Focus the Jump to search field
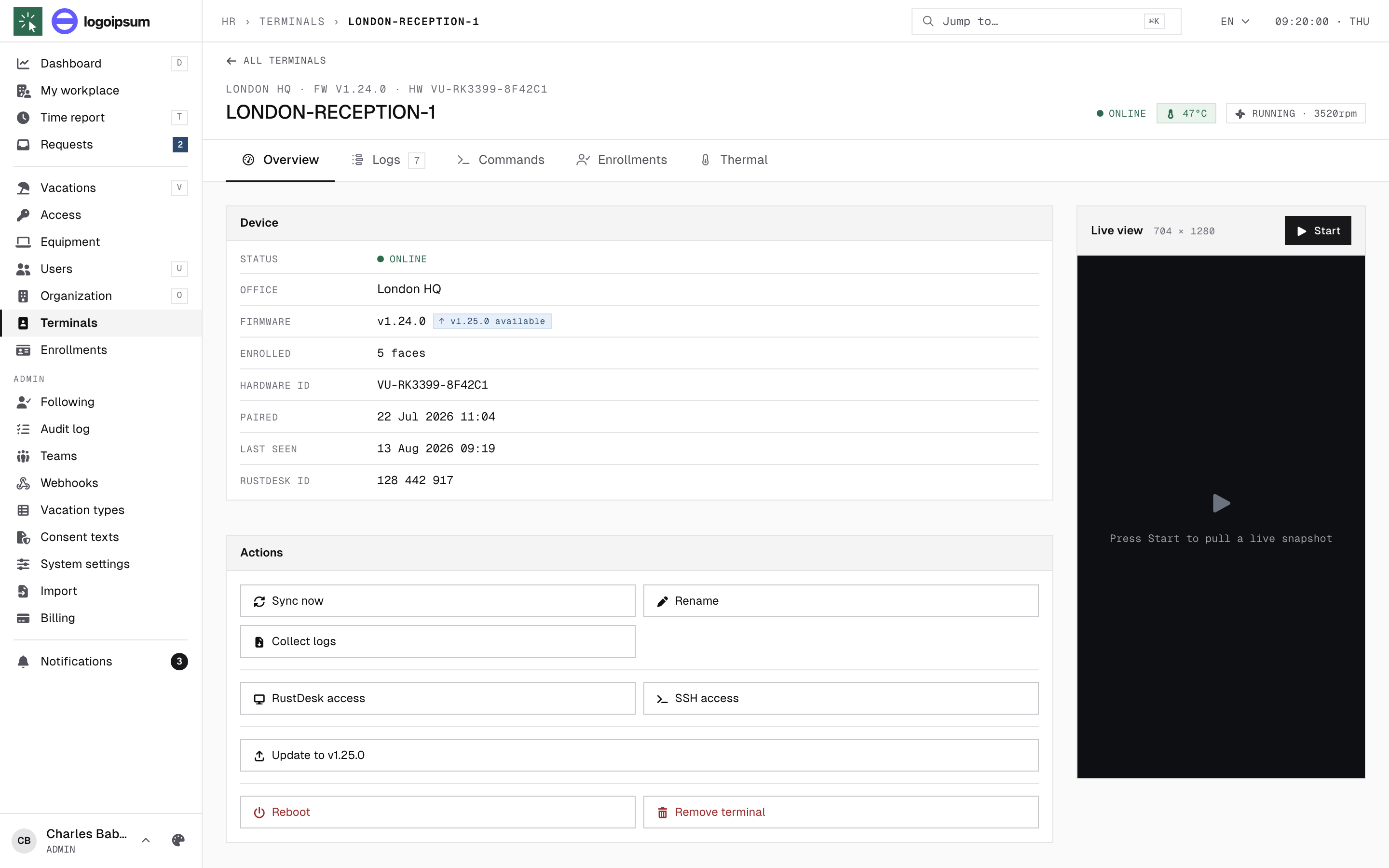Image resolution: width=1389 pixels, height=868 pixels. [1046, 21]
